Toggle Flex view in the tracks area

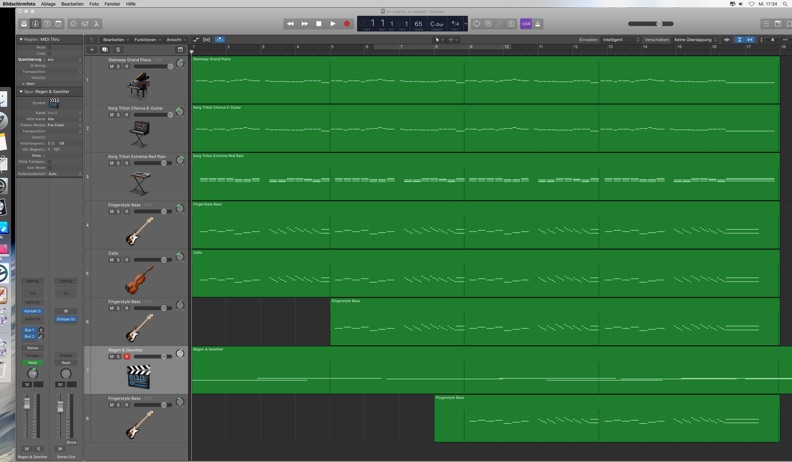coord(207,39)
